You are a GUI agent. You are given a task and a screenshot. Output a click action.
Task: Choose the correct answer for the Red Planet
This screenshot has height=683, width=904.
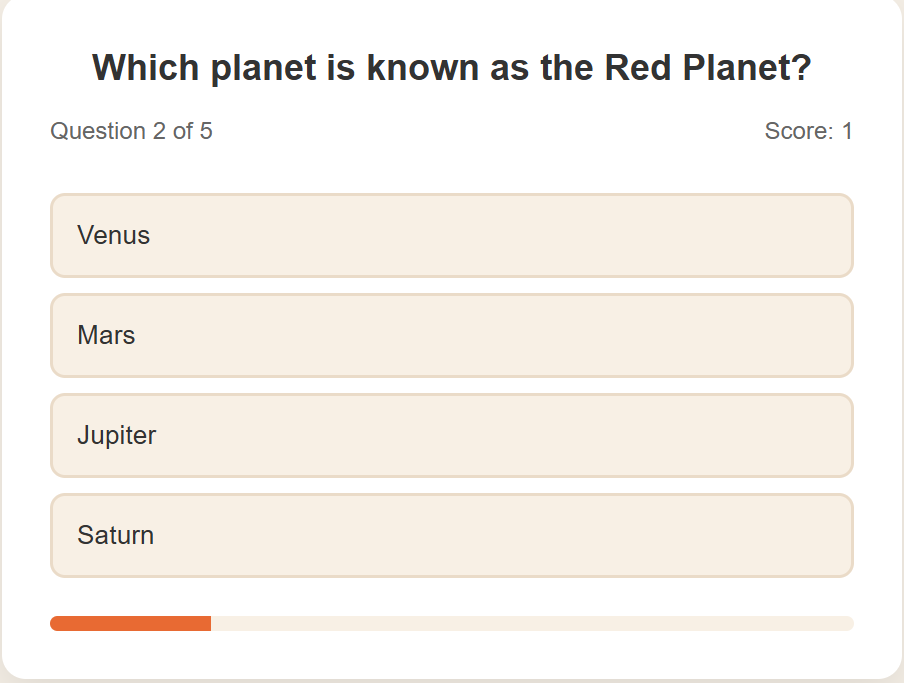tap(451, 335)
